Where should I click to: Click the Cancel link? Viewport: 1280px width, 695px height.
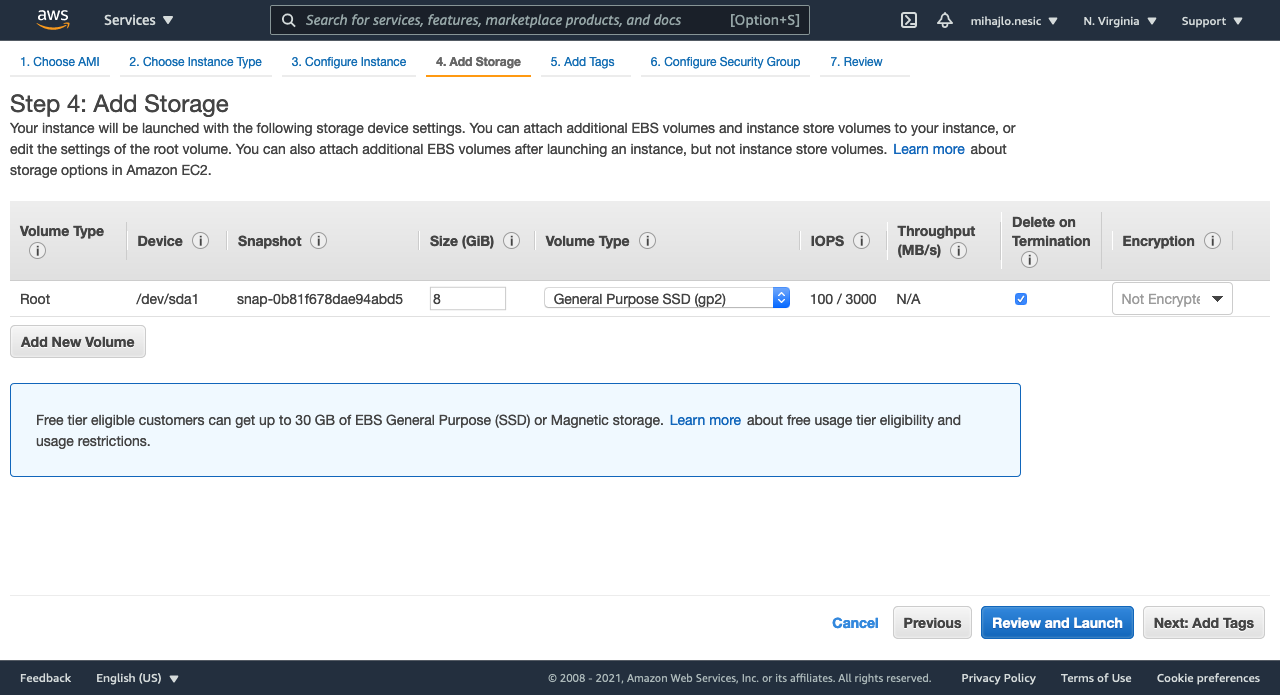pyautogui.click(x=855, y=623)
